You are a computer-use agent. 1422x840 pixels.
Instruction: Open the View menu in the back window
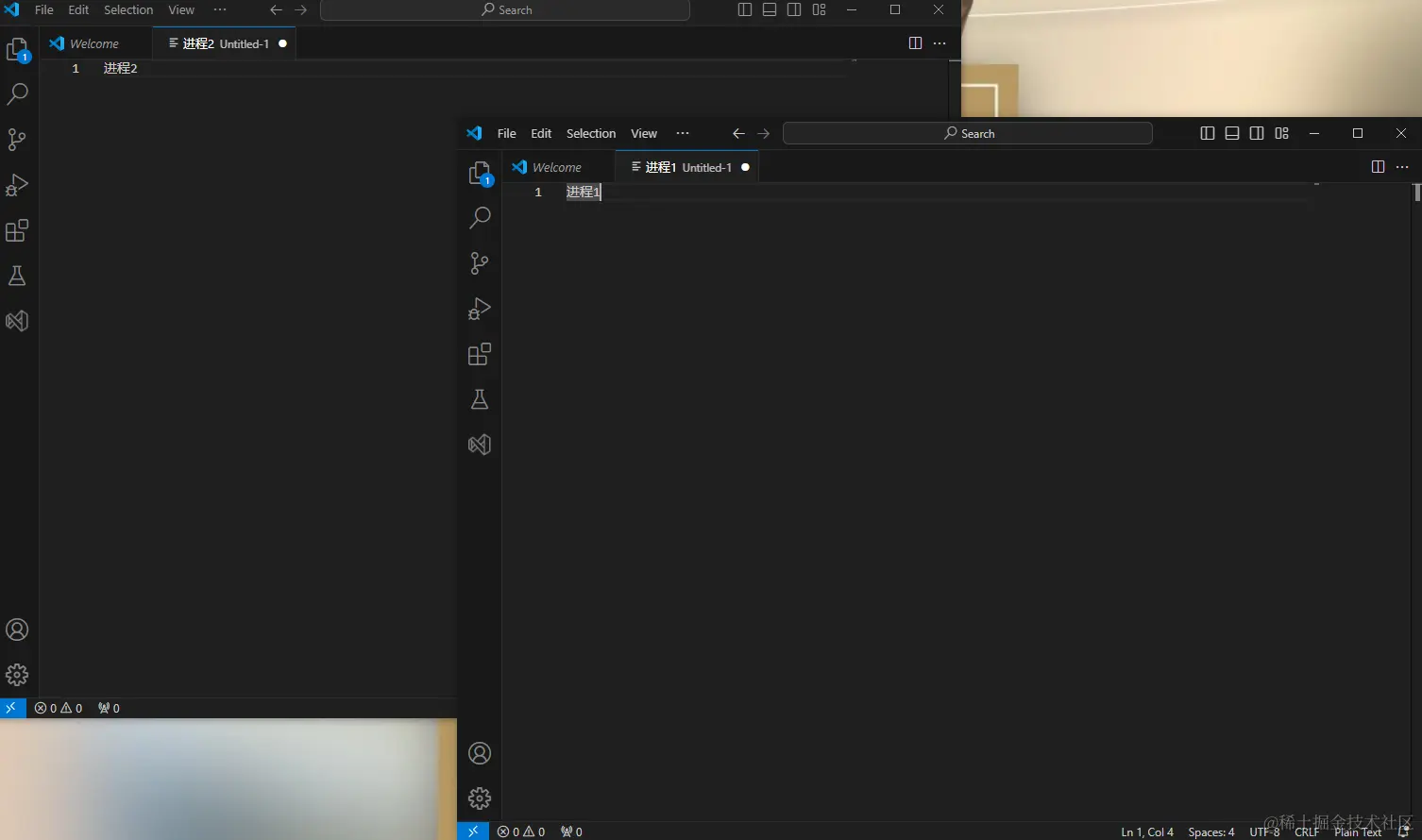pyautogui.click(x=181, y=9)
